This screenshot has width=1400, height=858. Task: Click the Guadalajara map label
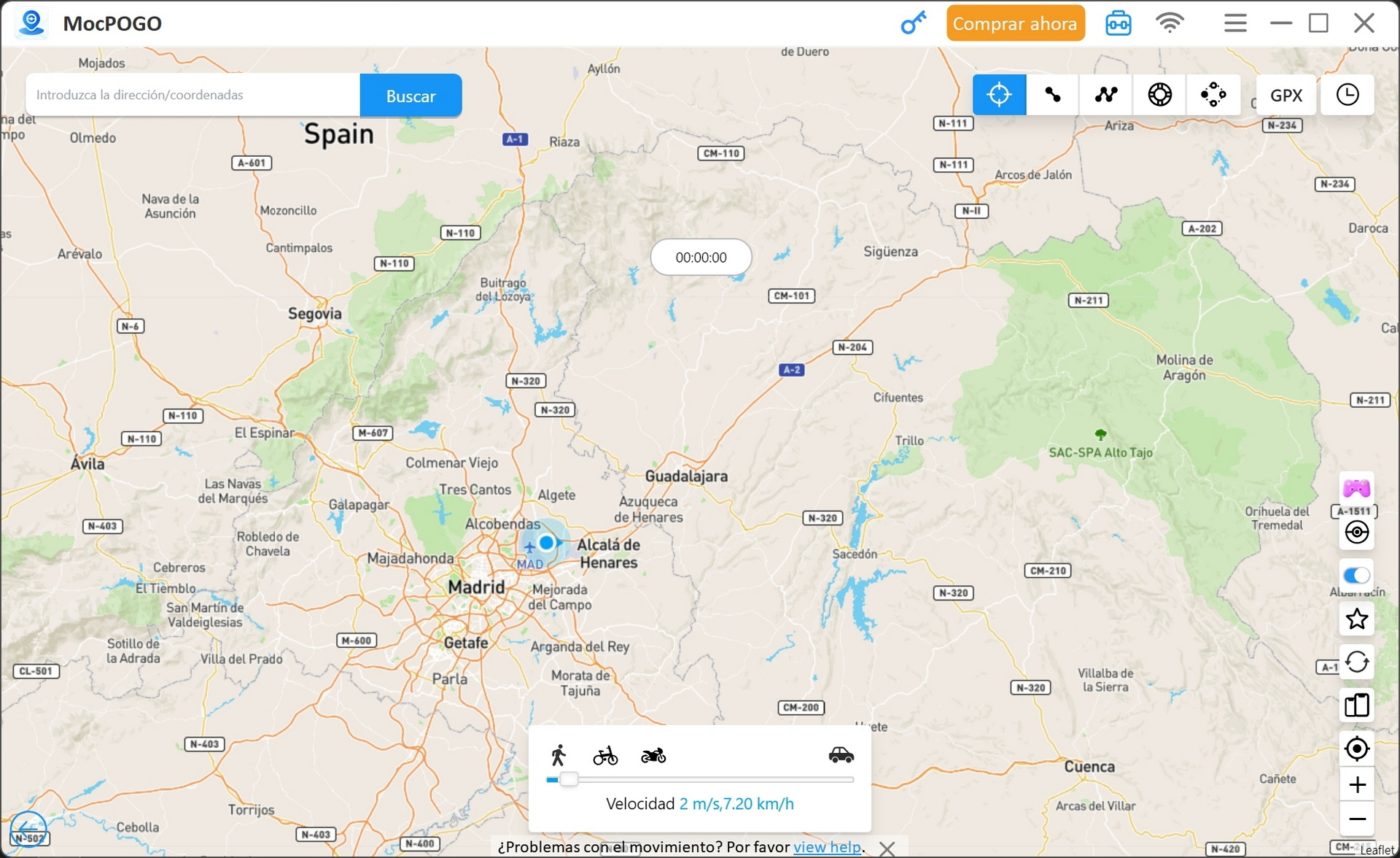pyautogui.click(x=686, y=476)
